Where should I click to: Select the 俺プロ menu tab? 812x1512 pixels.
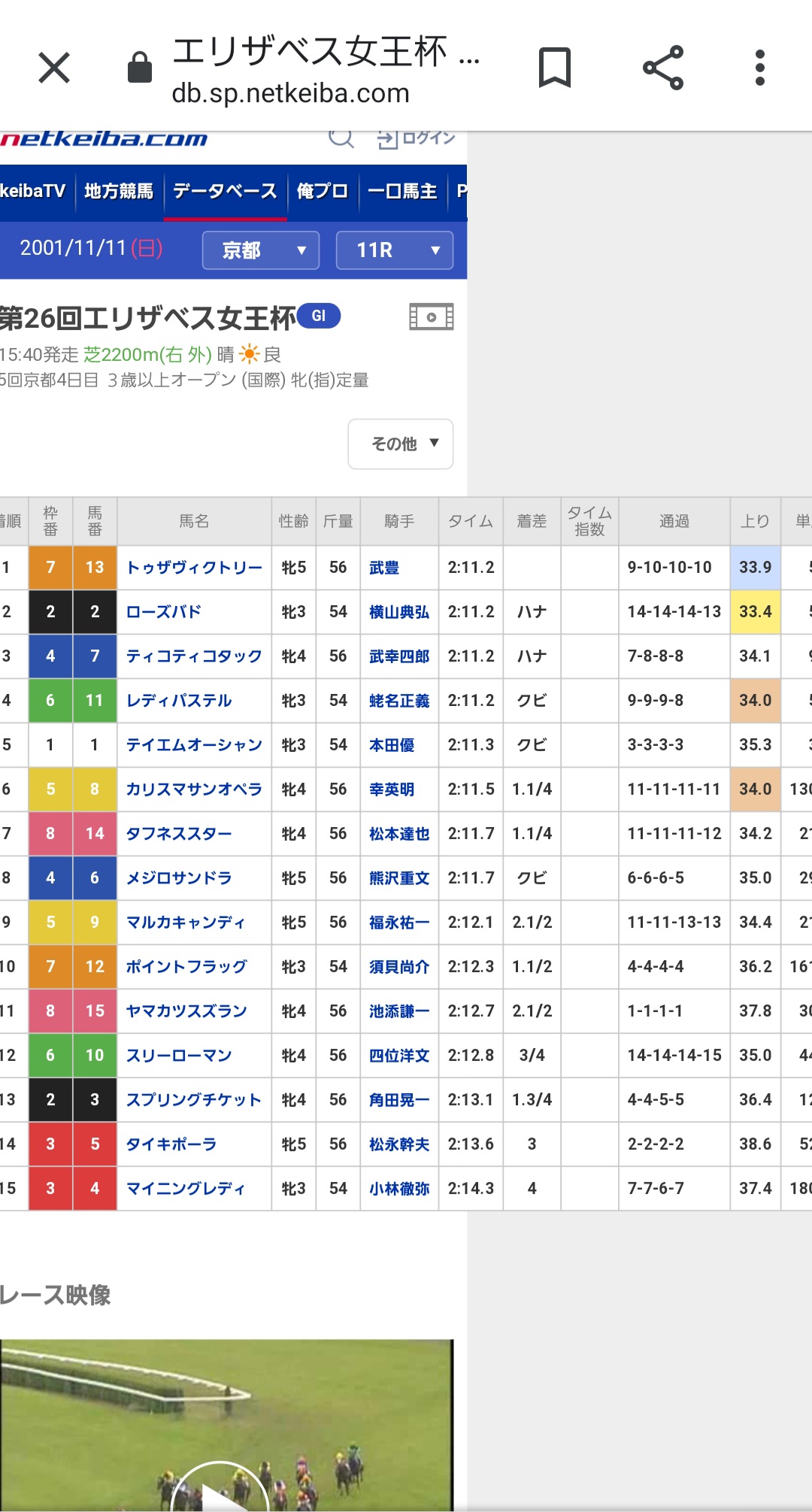322,192
